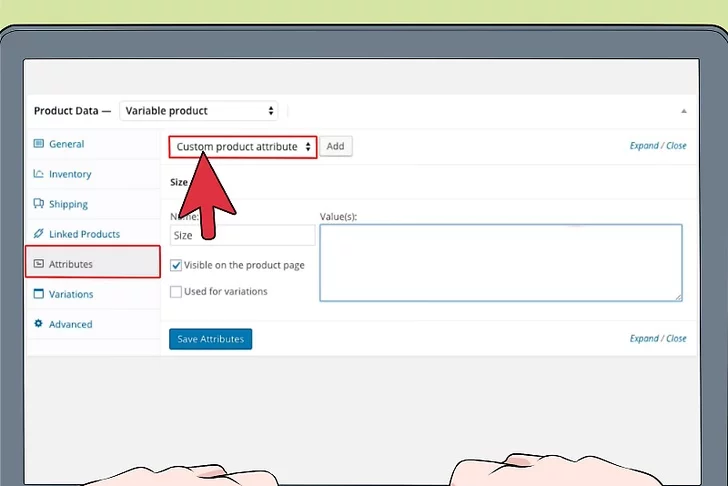Click the Inventory chart icon

(x=39, y=174)
